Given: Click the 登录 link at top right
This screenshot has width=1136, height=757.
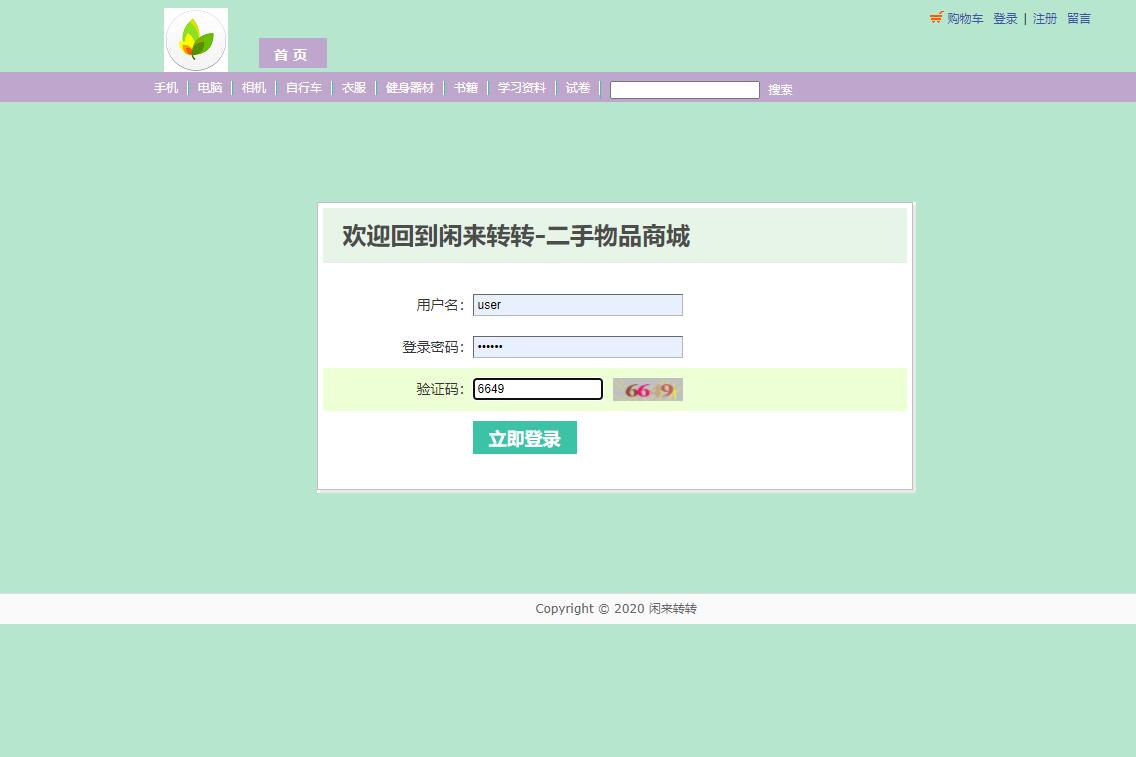Looking at the screenshot, I should tap(1004, 18).
